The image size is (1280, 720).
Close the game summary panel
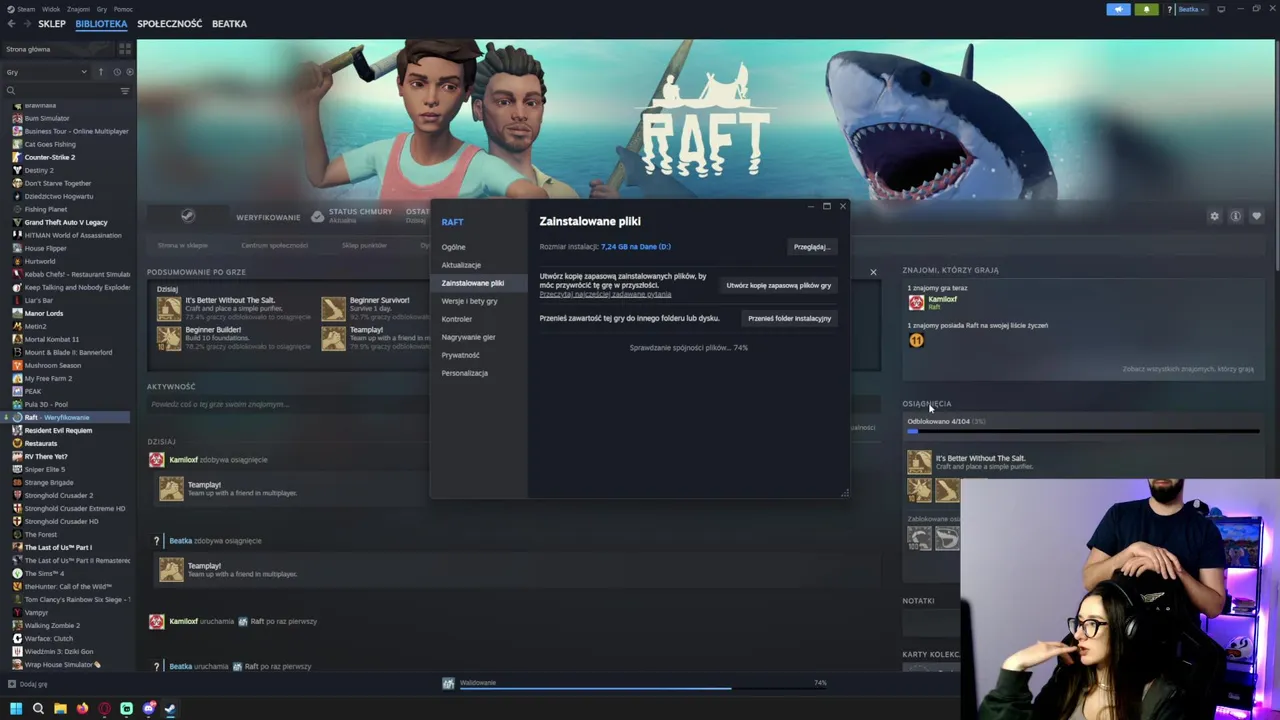point(873,272)
